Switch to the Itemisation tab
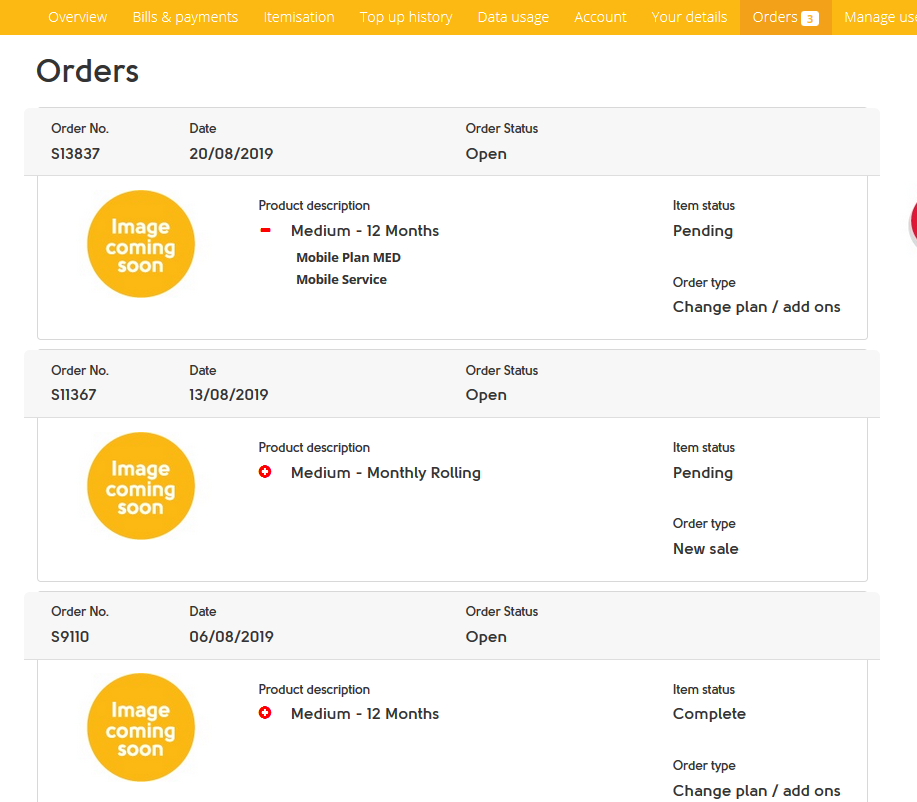Viewport: 917px width, 802px height. point(299,17)
